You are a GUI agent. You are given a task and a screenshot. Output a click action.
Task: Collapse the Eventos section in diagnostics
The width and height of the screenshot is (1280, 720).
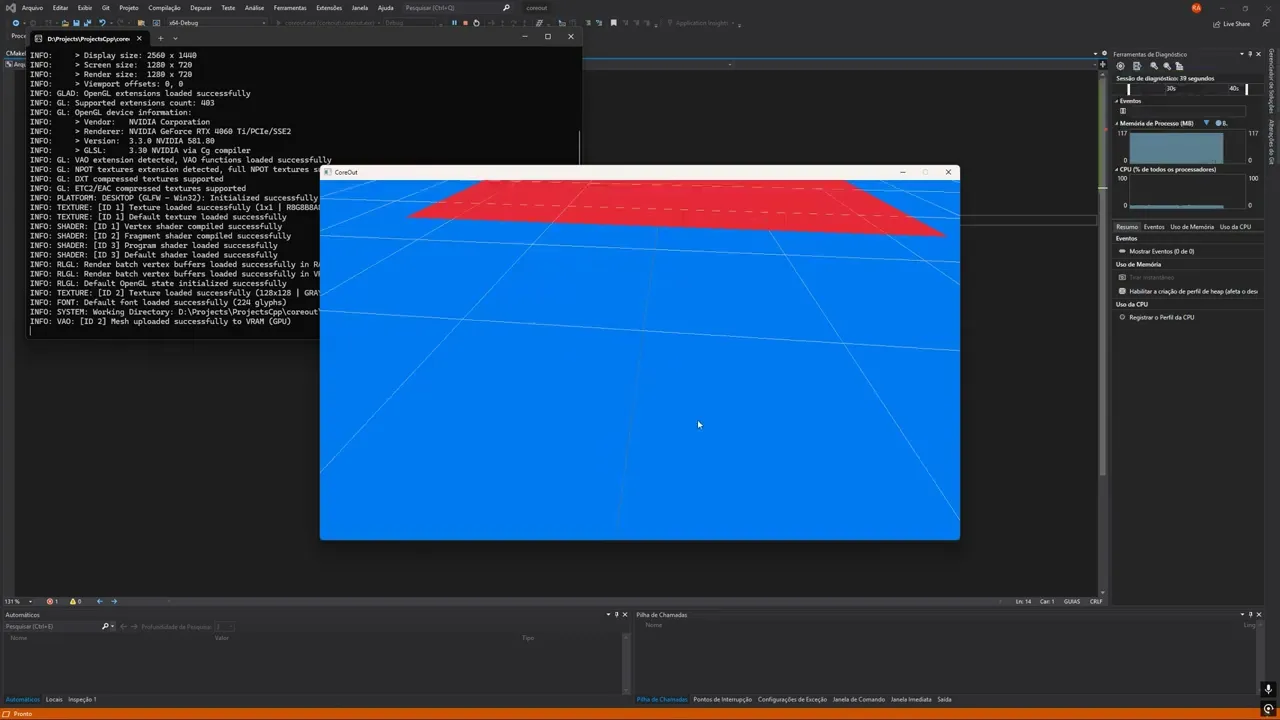click(x=1117, y=101)
